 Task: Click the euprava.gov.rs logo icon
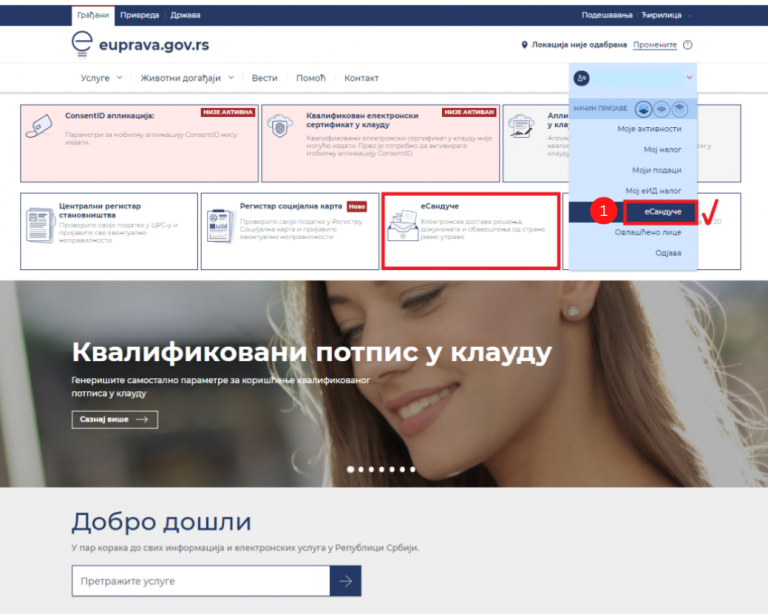[82, 43]
